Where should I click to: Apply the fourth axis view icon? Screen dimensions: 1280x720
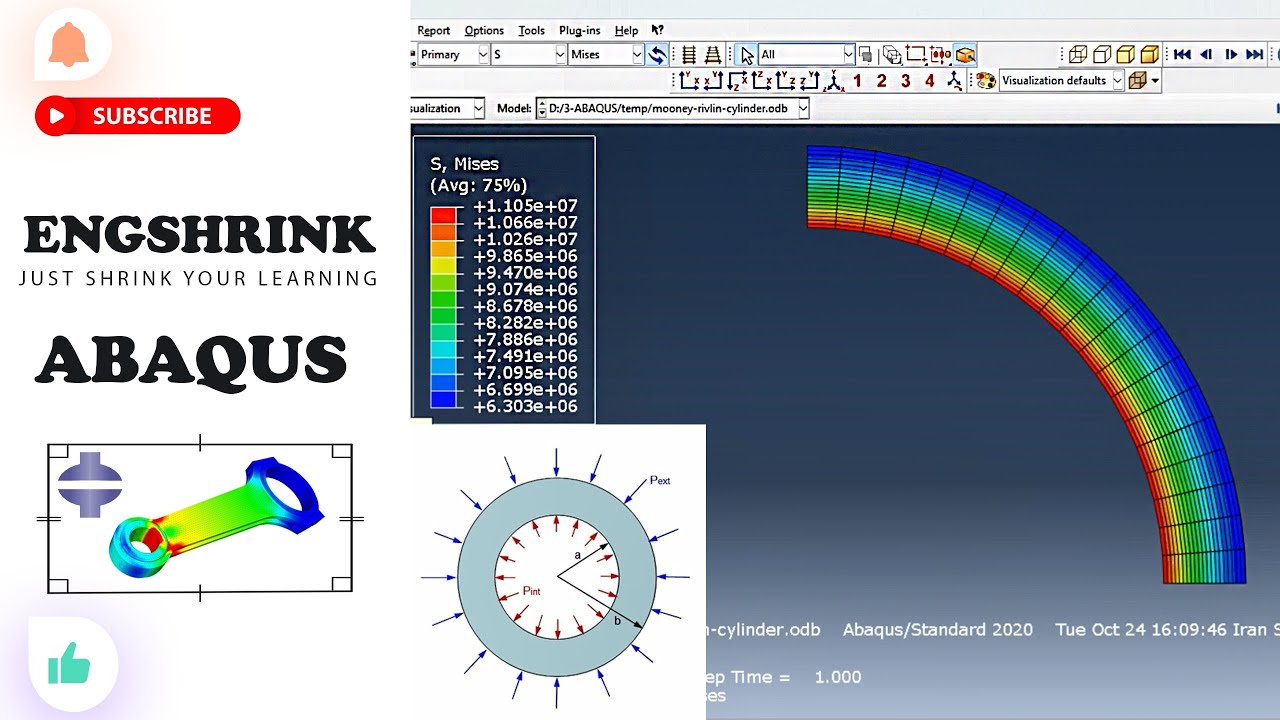click(762, 80)
